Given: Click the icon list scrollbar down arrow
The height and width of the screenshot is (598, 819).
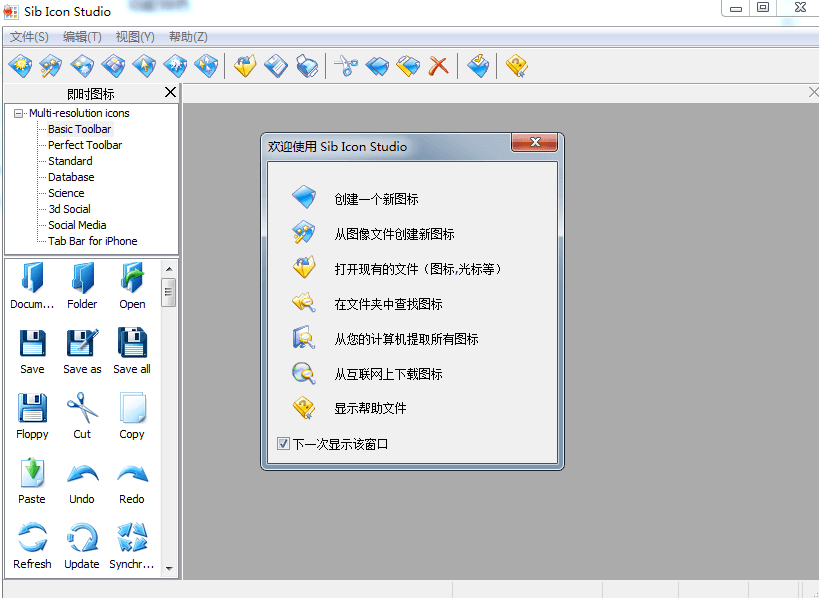Looking at the screenshot, I should 169,568.
